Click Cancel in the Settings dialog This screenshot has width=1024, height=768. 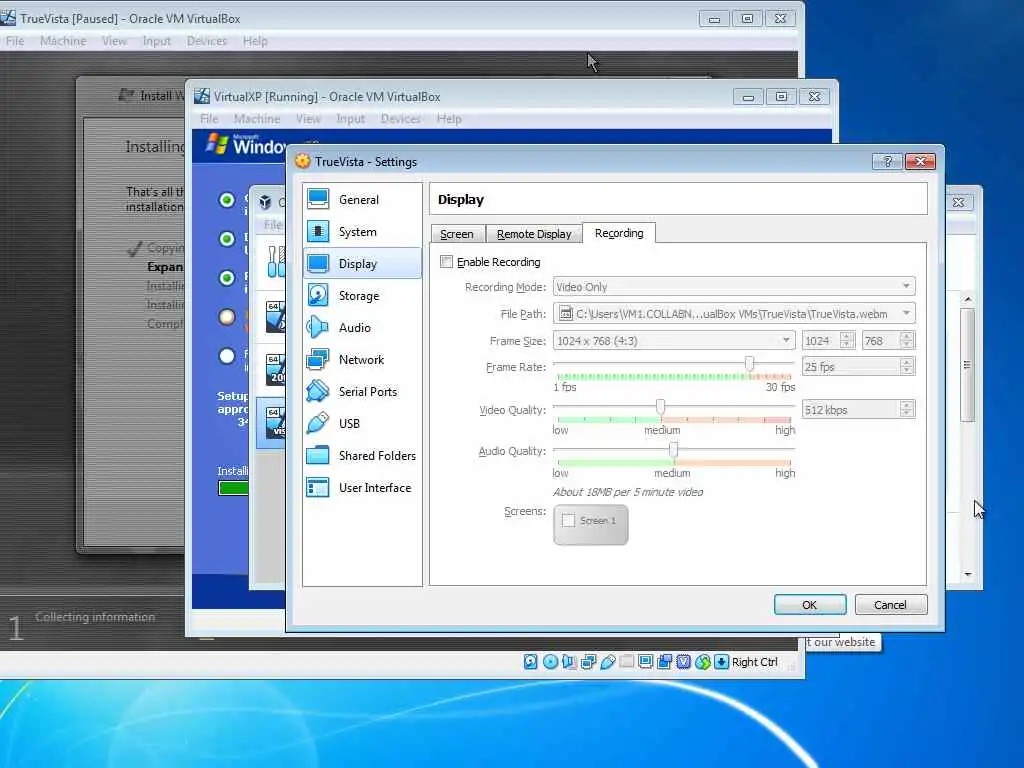[x=890, y=605]
